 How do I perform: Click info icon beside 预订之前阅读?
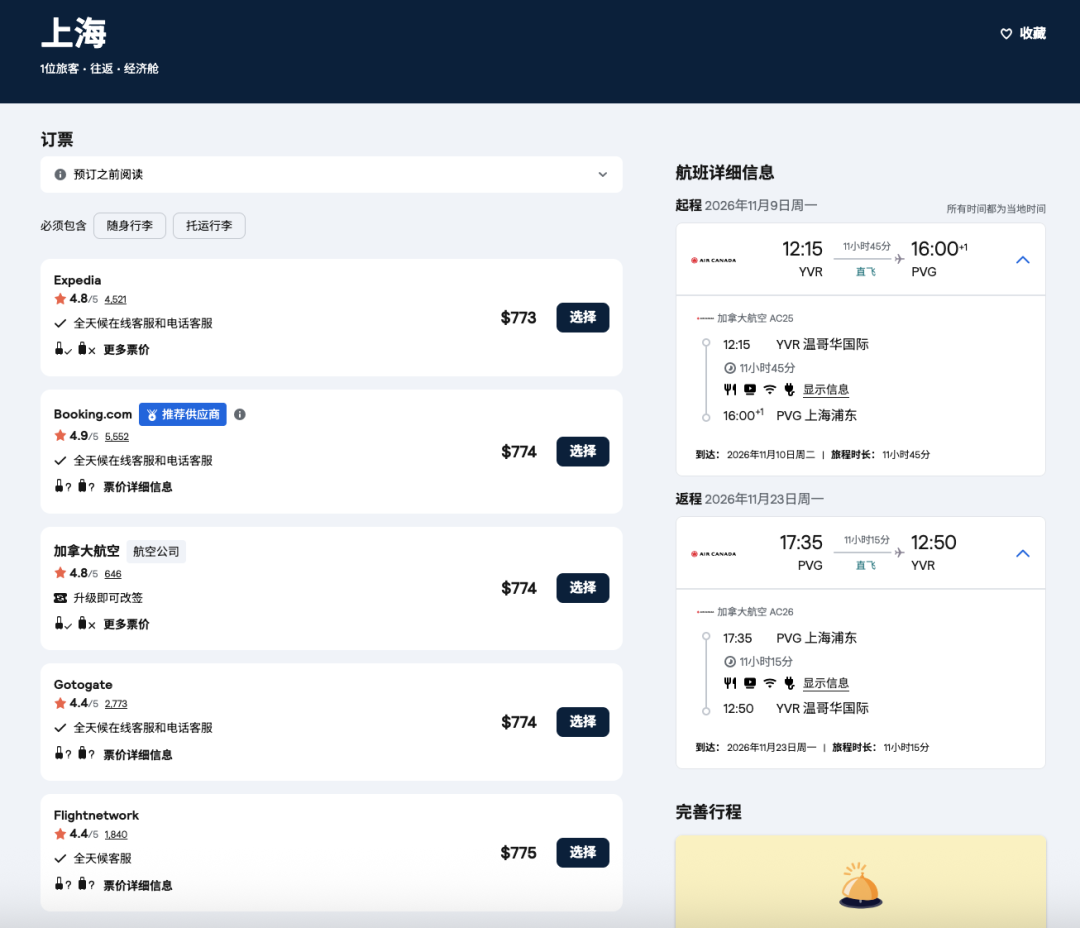coord(60,175)
